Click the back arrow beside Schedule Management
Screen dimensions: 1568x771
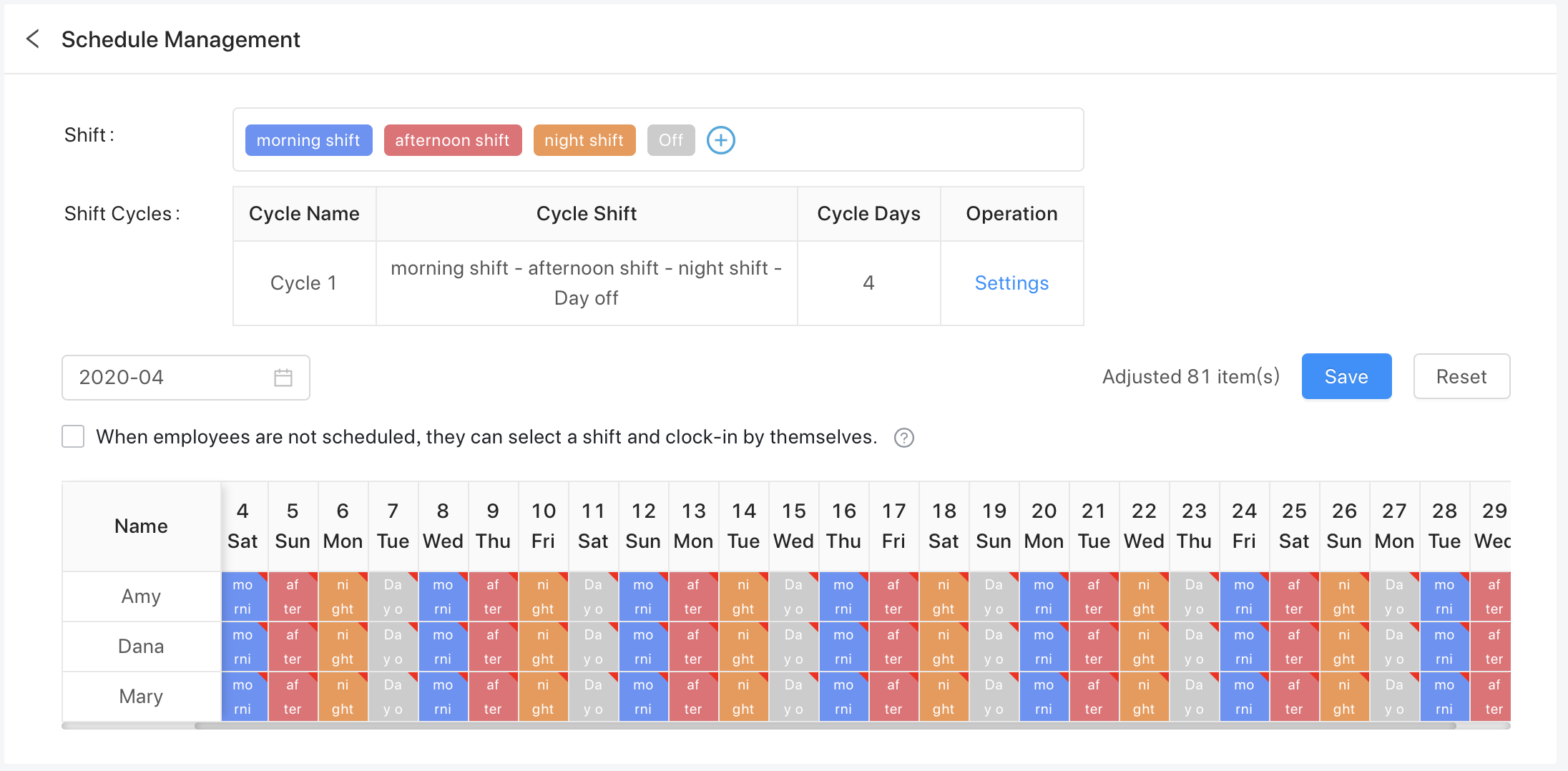click(x=33, y=39)
